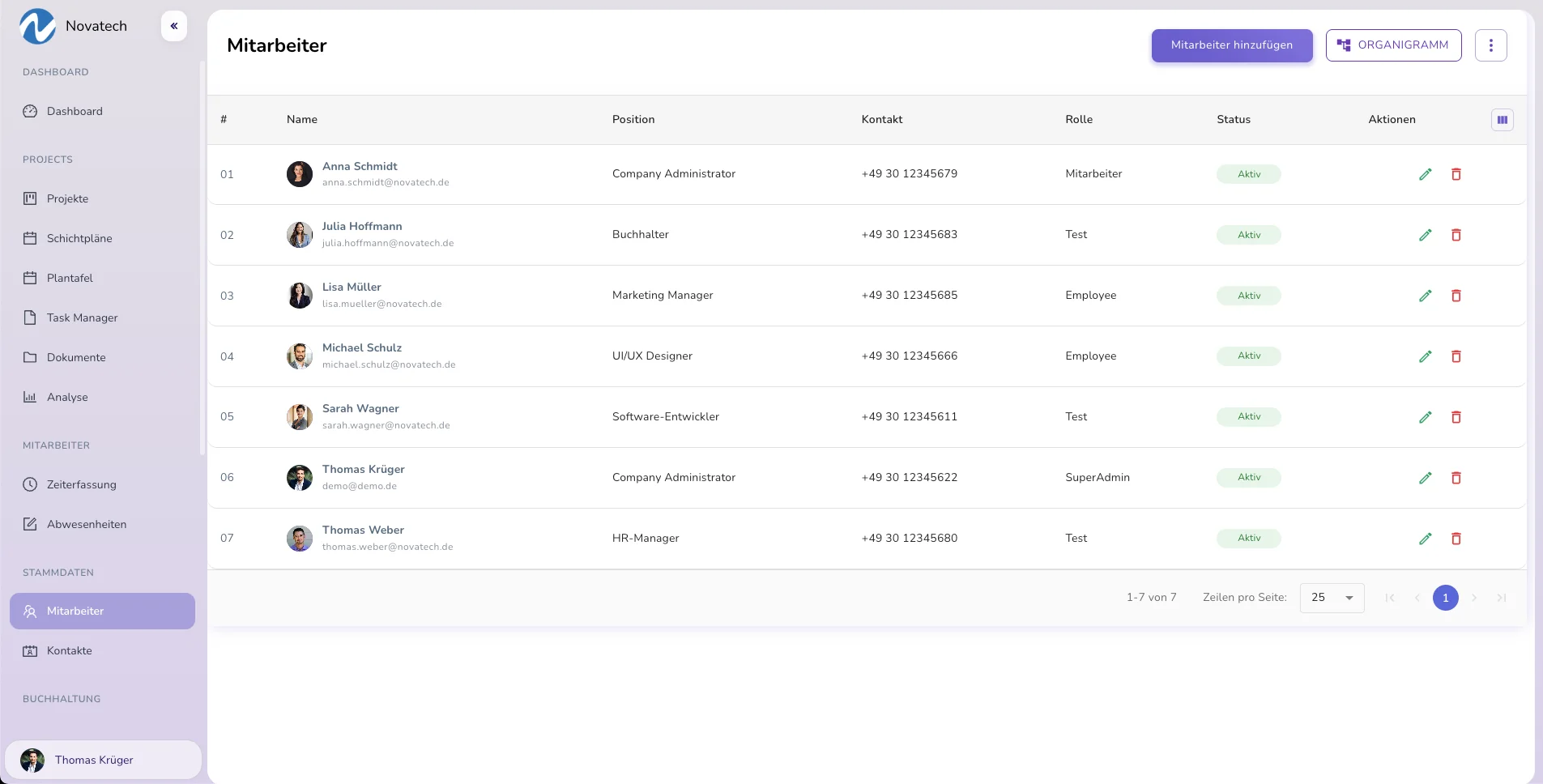This screenshot has width=1543, height=784.
Task: Select page 1 pagination button
Action: [1445, 598]
